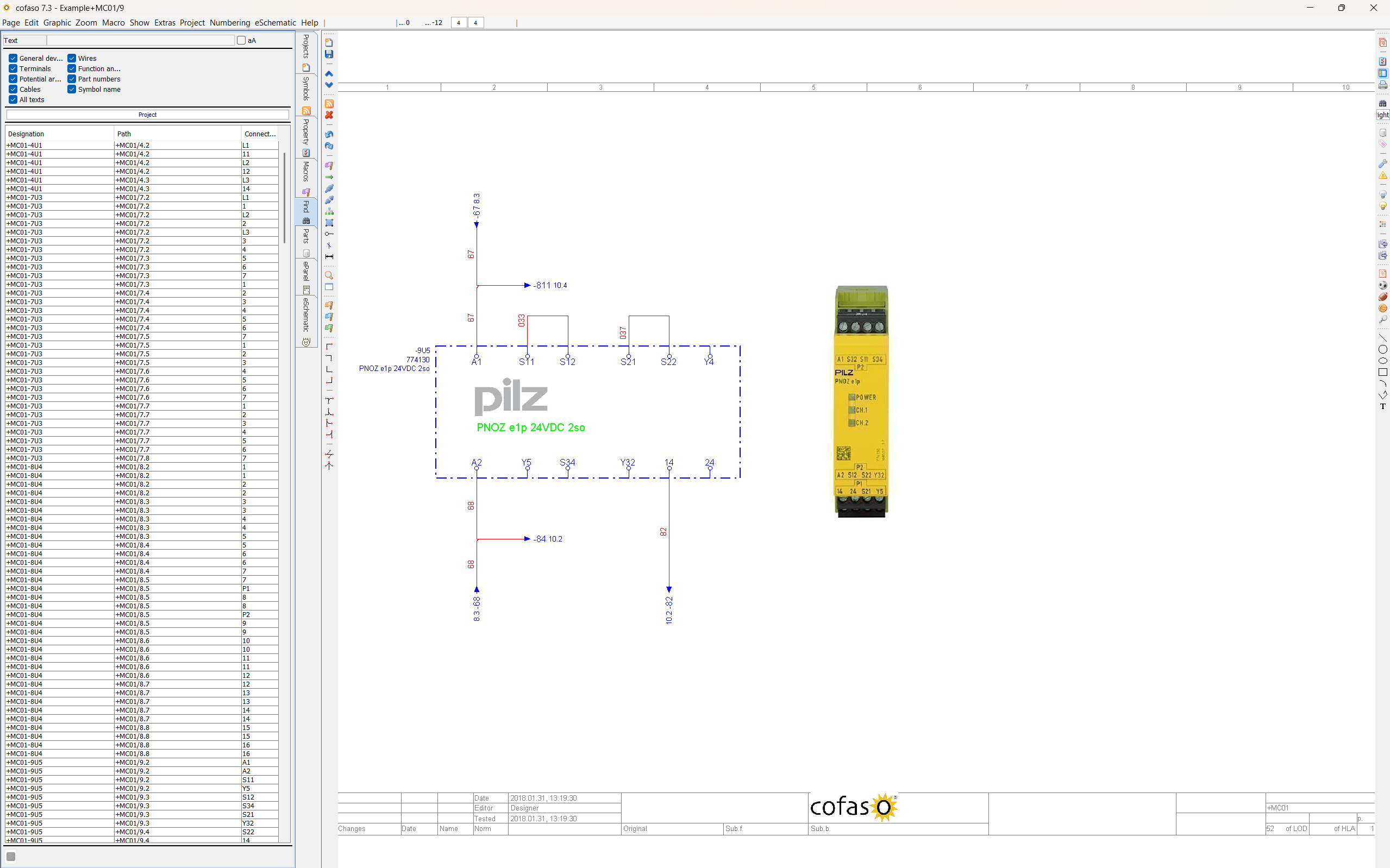Go to next page with down arrow
The width and height of the screenshot is (1390, 868).
tap(329, 85)
